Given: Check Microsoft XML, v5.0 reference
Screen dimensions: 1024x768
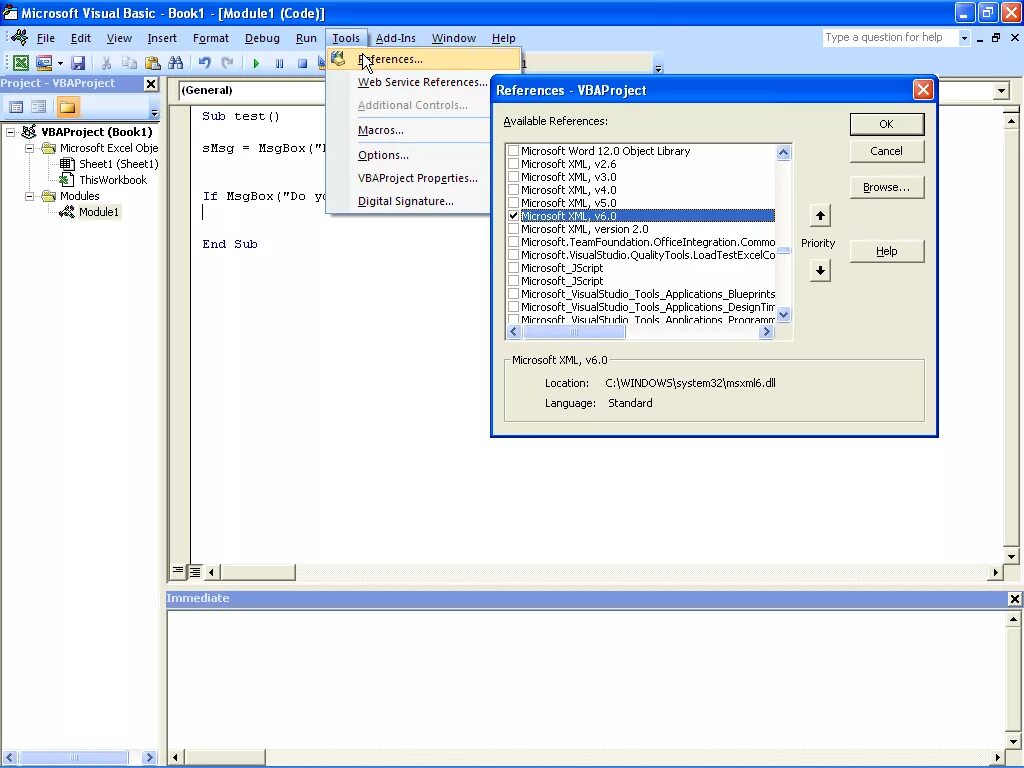Looking at the screenshot, I should click(513, 203).
